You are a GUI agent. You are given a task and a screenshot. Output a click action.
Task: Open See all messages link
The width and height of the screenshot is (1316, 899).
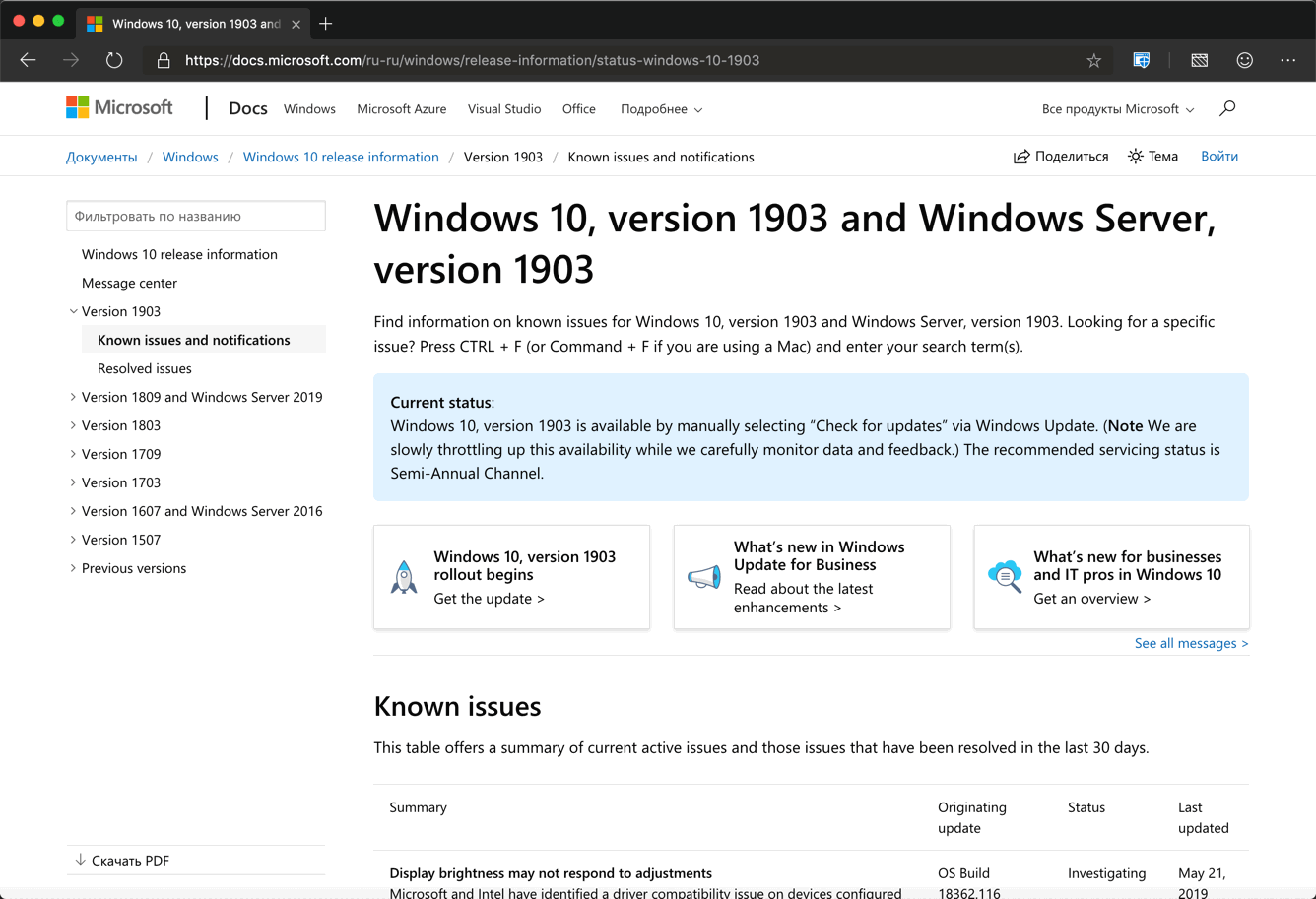(1191, 643)
